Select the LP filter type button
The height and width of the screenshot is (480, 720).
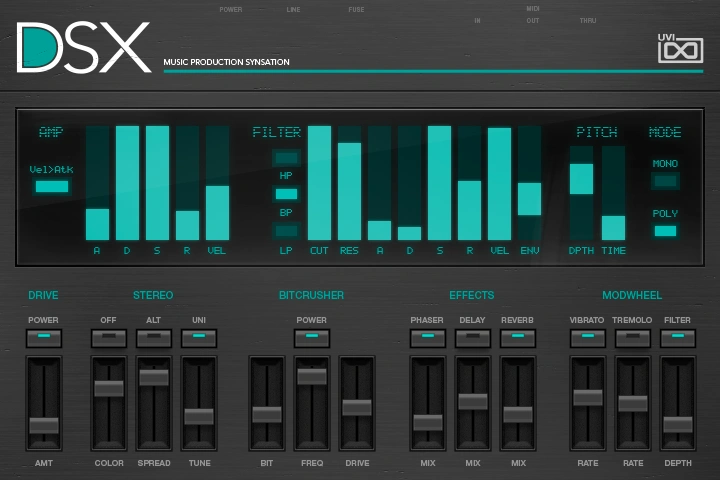point(286,231)
